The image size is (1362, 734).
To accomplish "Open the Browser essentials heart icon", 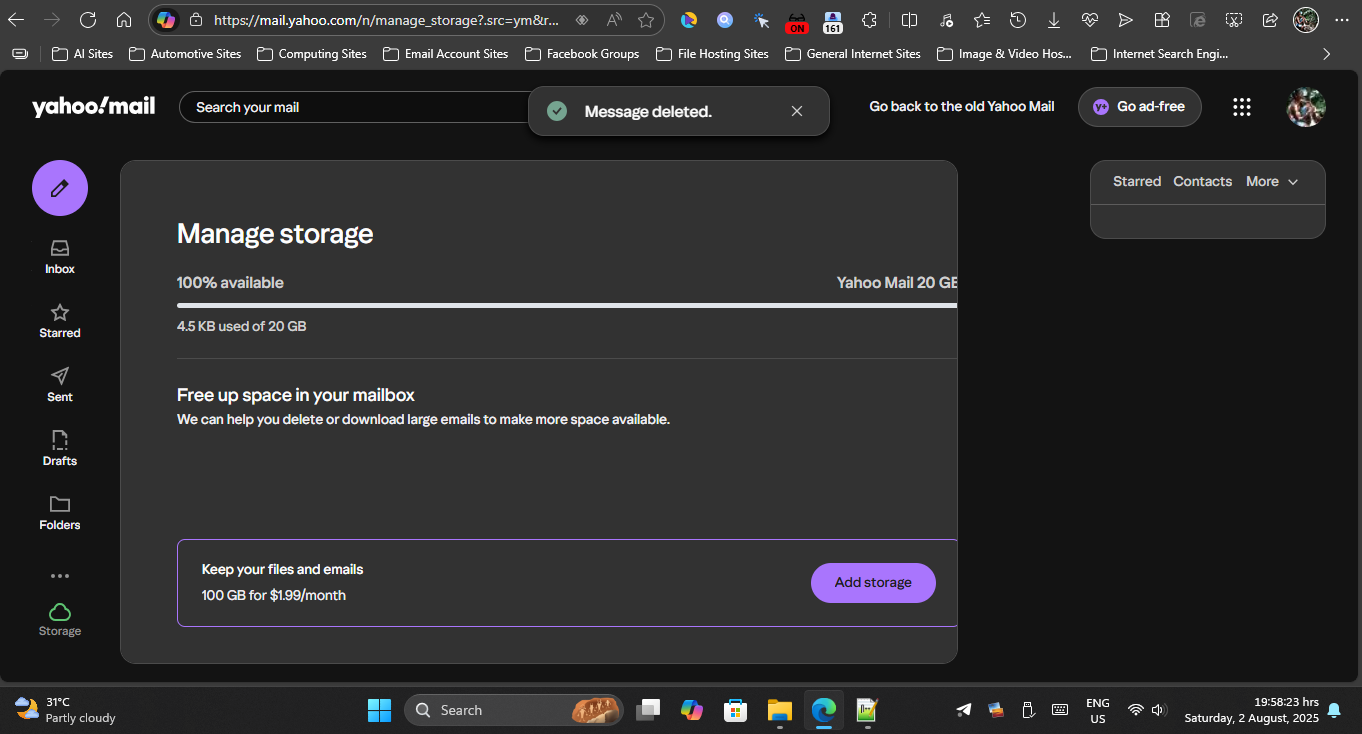I will point(1089,20).
